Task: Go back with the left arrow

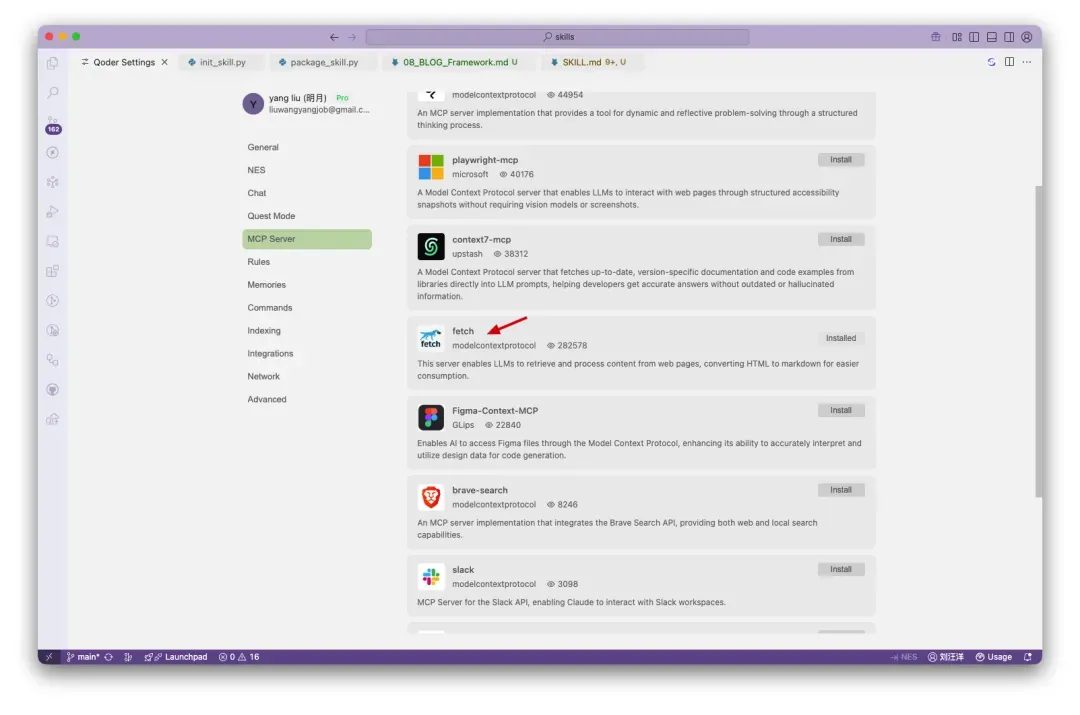Action: point(334,37)
